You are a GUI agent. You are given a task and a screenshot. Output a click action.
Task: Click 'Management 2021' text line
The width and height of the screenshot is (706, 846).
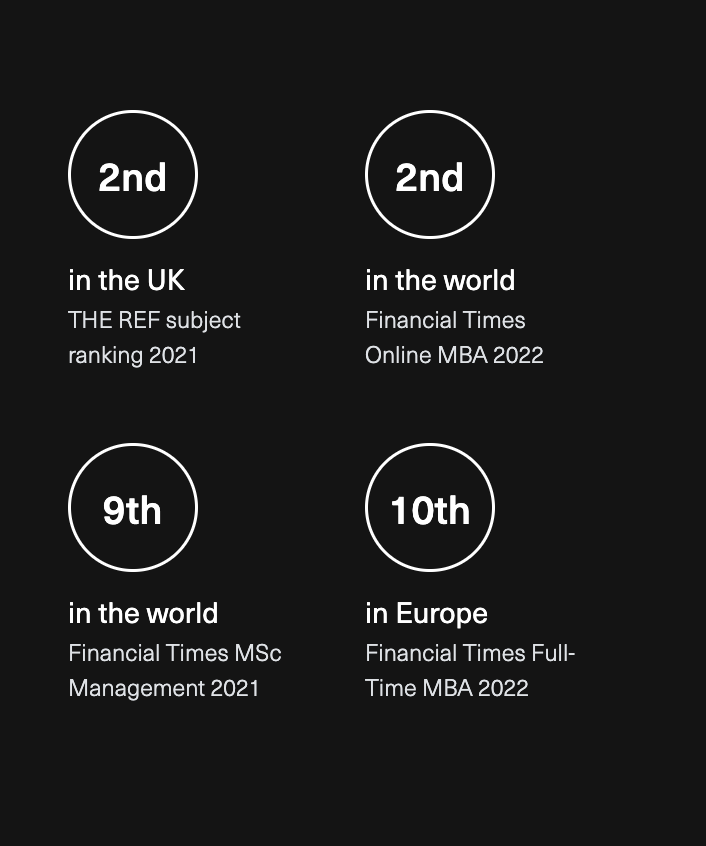pyautogui.click(x=164, y=688)
